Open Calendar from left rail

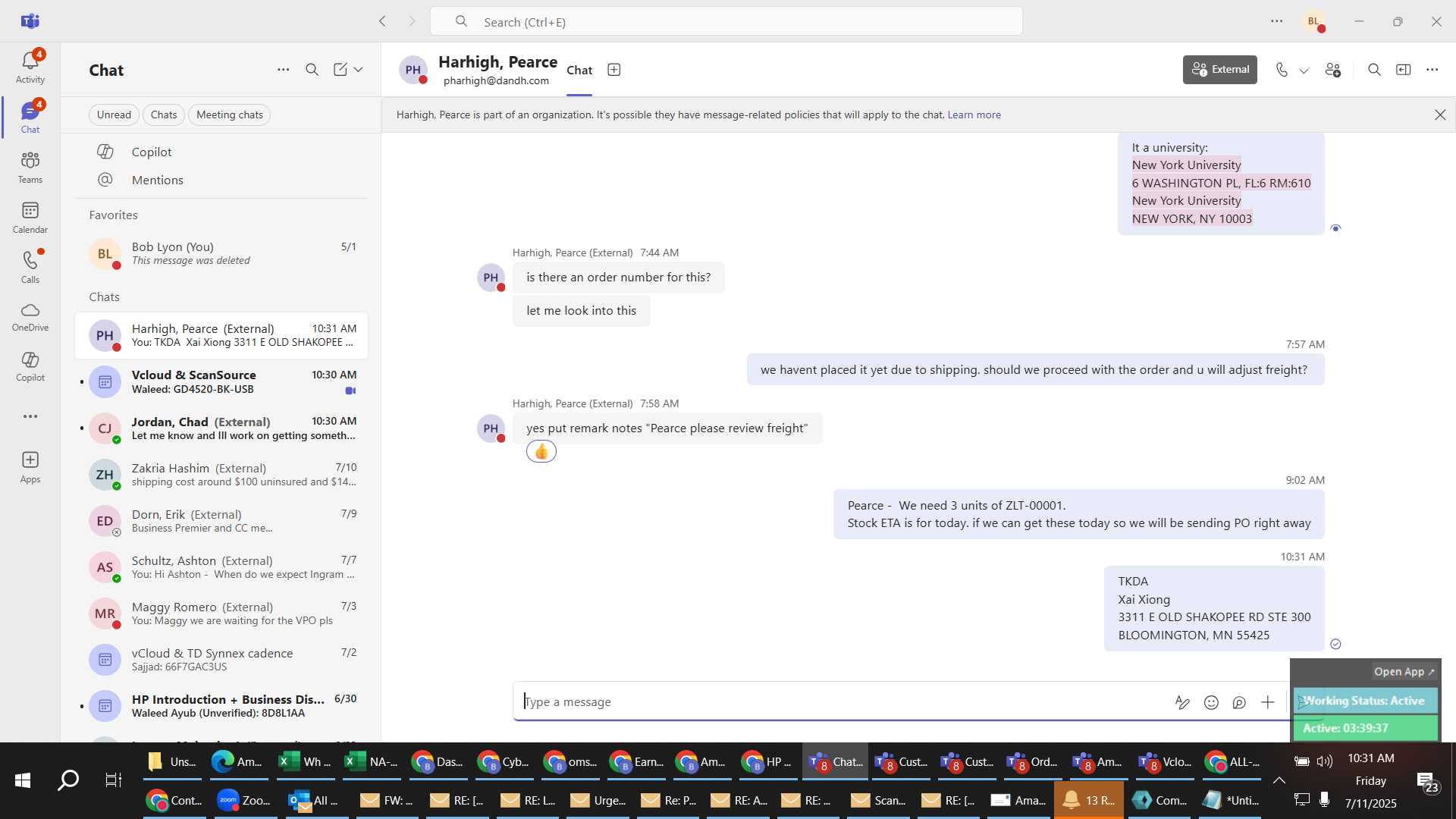pos(30,217)
